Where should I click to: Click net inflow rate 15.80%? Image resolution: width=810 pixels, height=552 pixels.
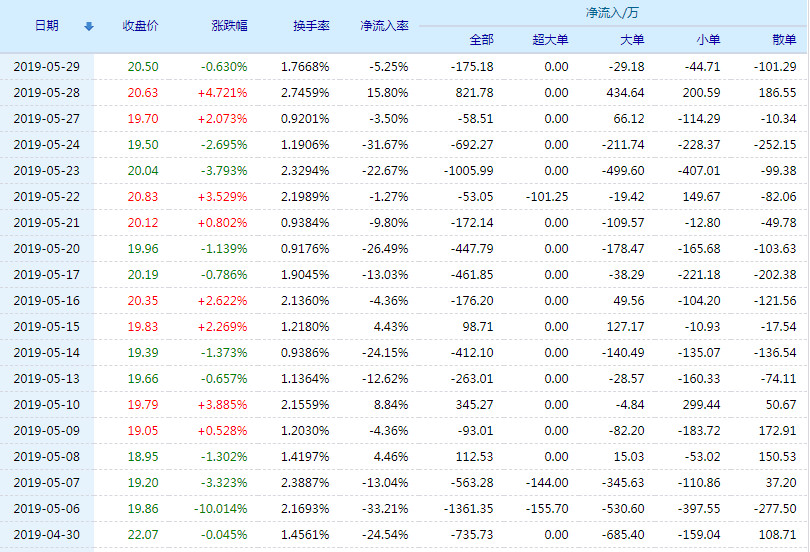point(387,92)
